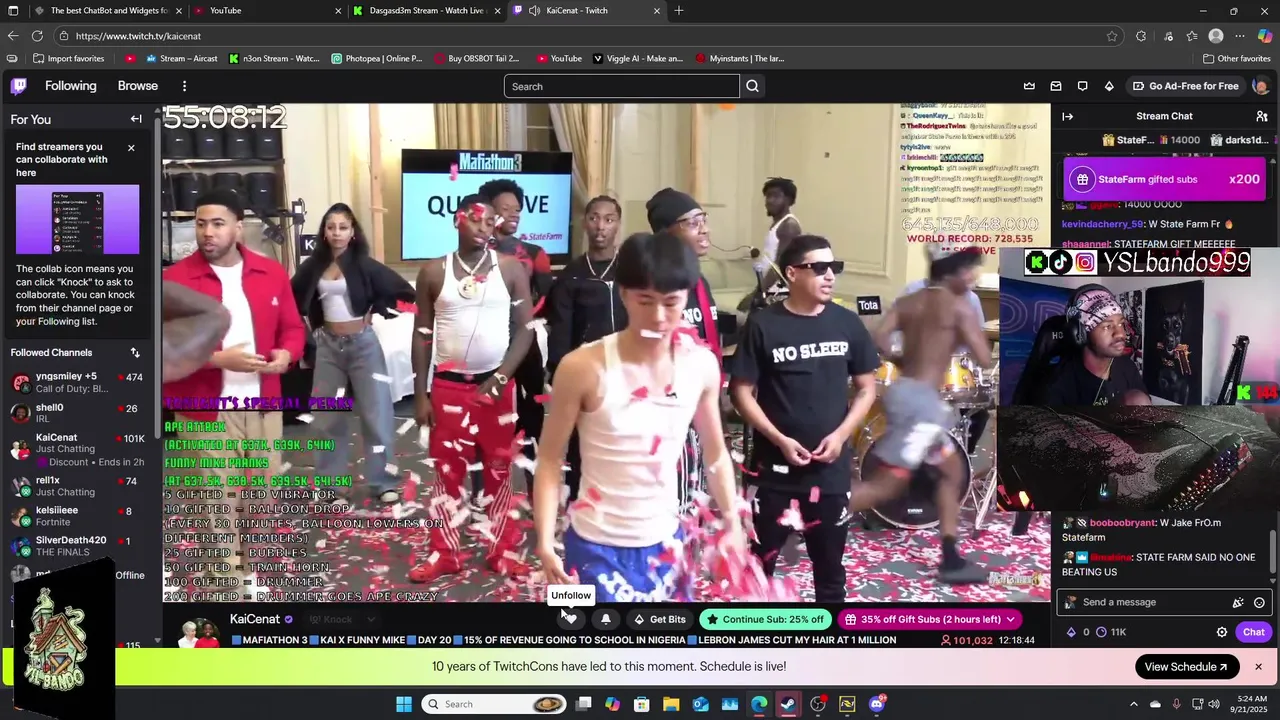This screenshot has width=1280, height=720.
Task: Open rell1x followed channel
Action: (x=77, y=486)
